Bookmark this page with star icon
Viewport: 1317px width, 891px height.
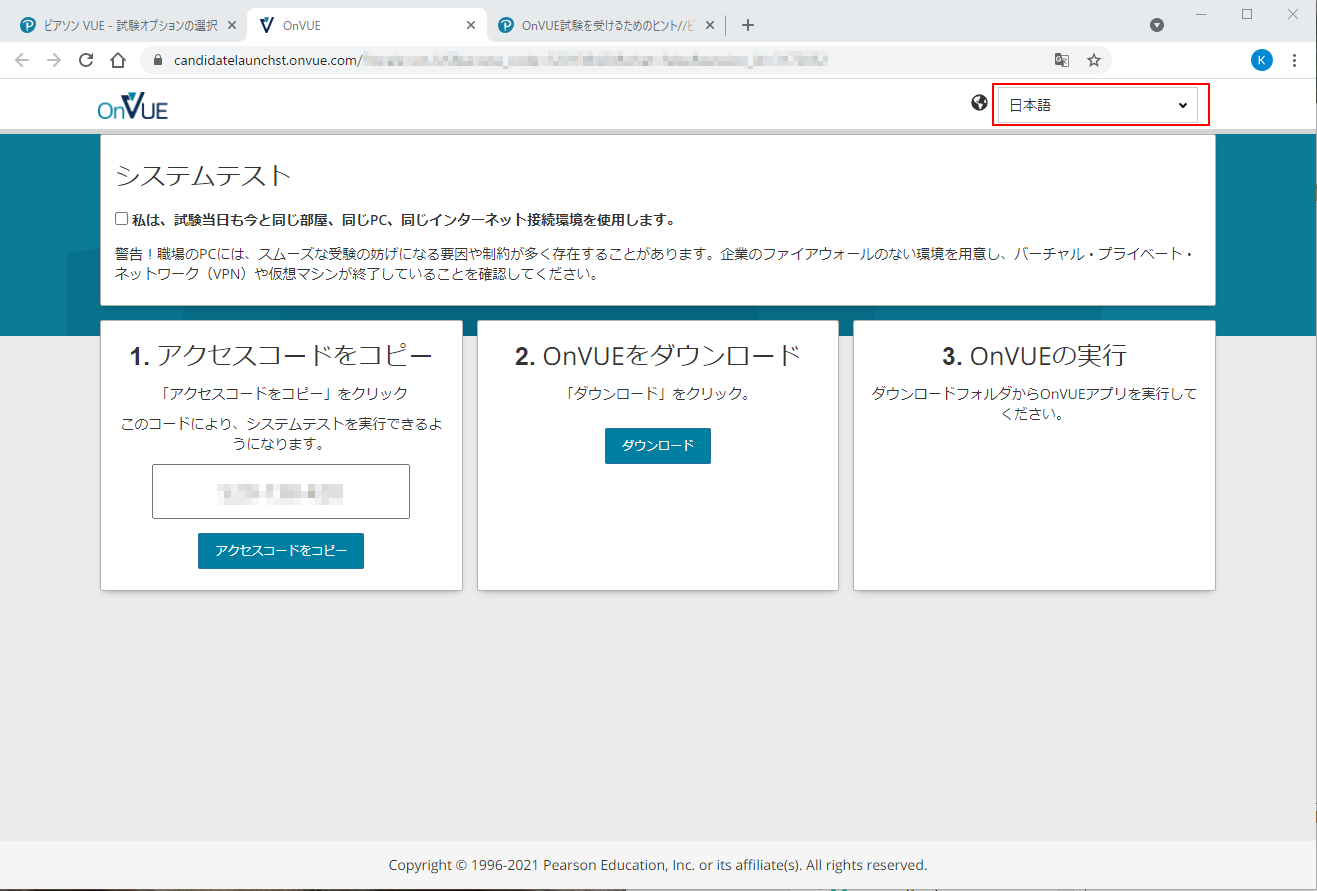pyautogui.click(x=1094, y=60)
